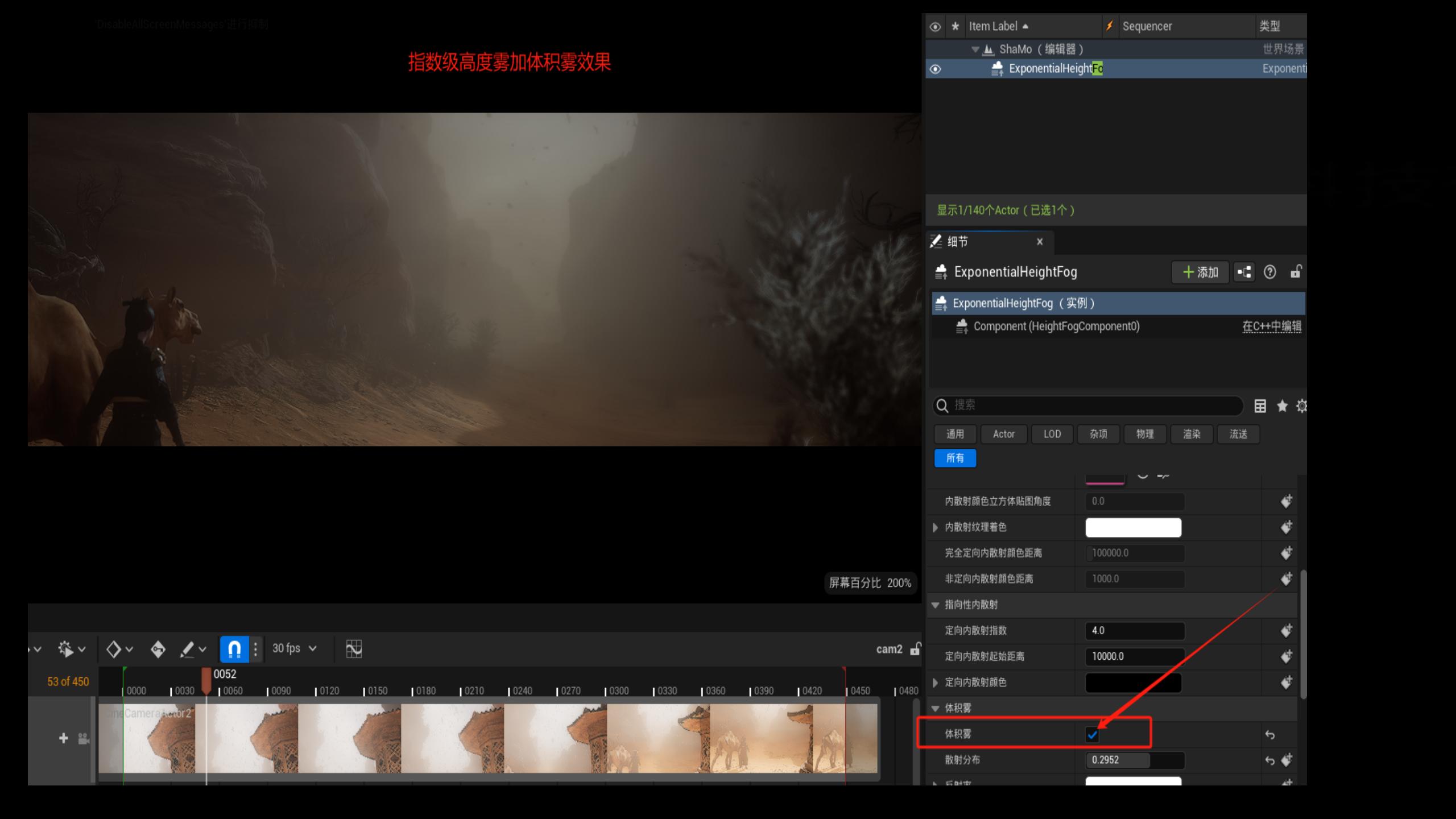Screen dimensions: 1456x819
Task: Click the eye column header in Outliner
Action: tap(935, 26)
